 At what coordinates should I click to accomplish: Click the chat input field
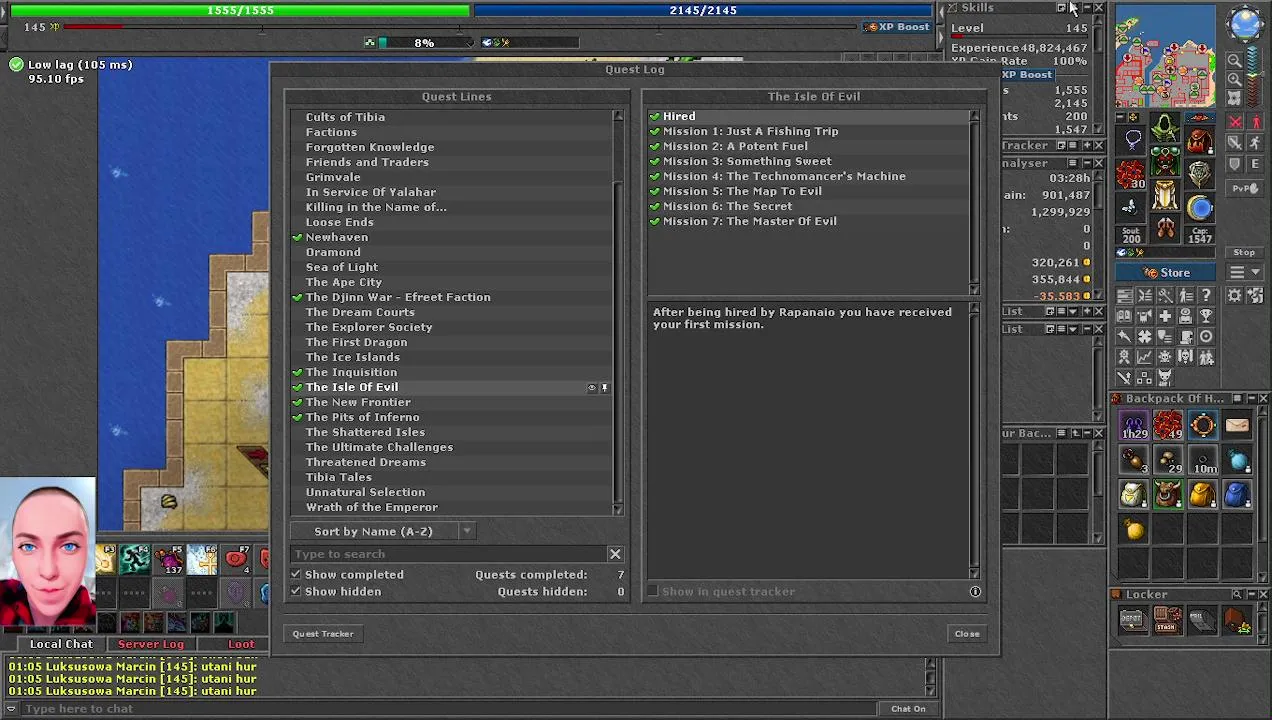[x=450, y=709]
